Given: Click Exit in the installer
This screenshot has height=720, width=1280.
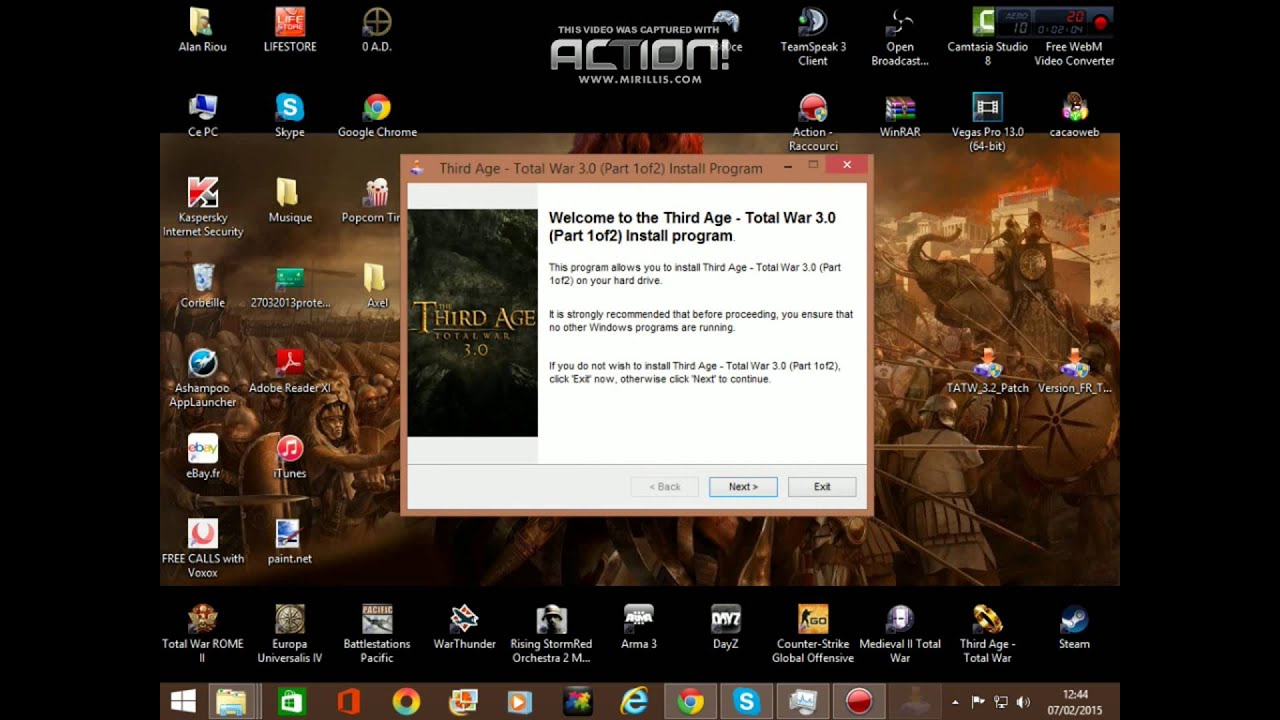Looking at the screenshot, I should point(822,487).
